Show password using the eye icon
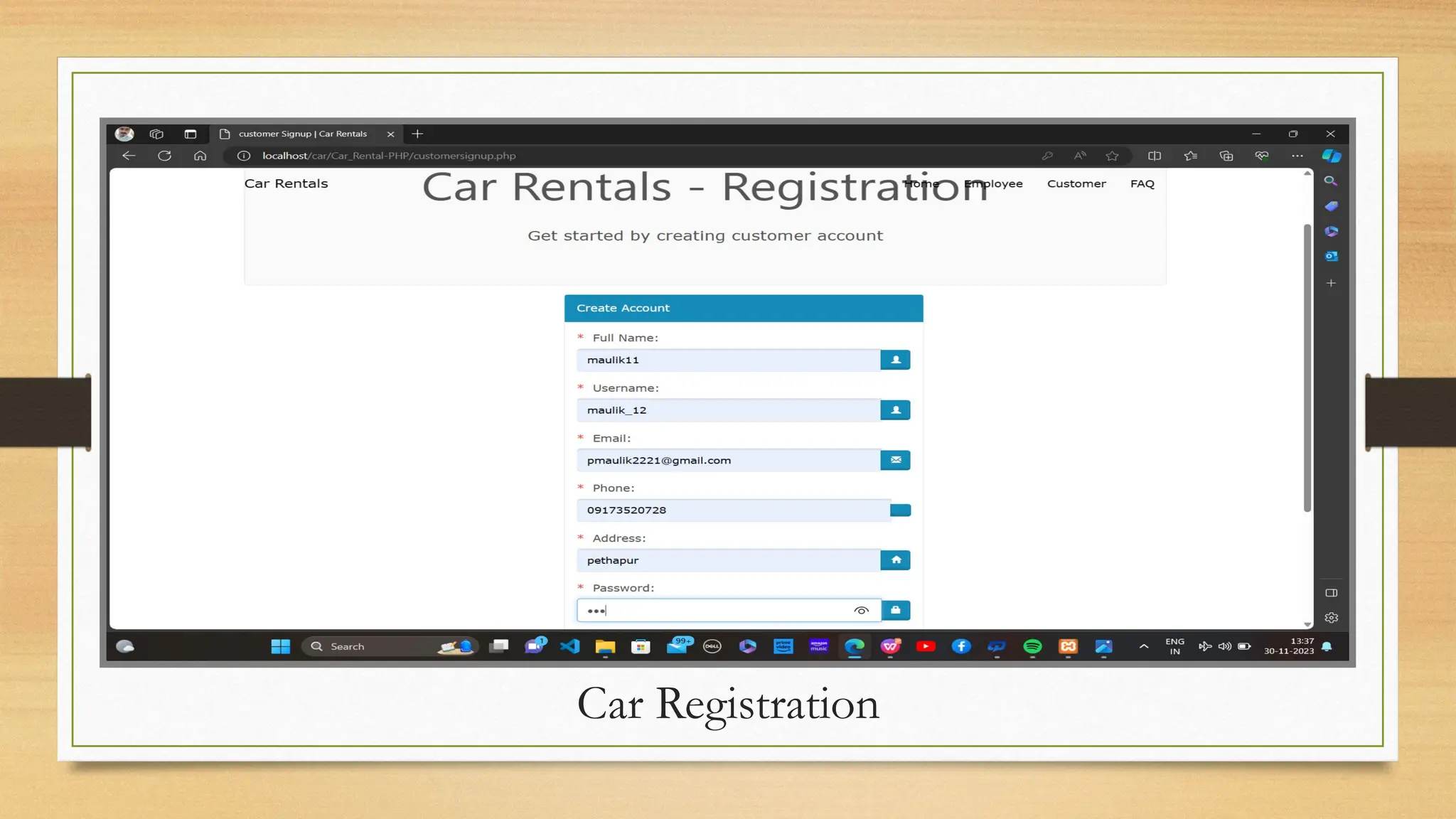This screenshot has height=819, width=1456. coord(861,611)
